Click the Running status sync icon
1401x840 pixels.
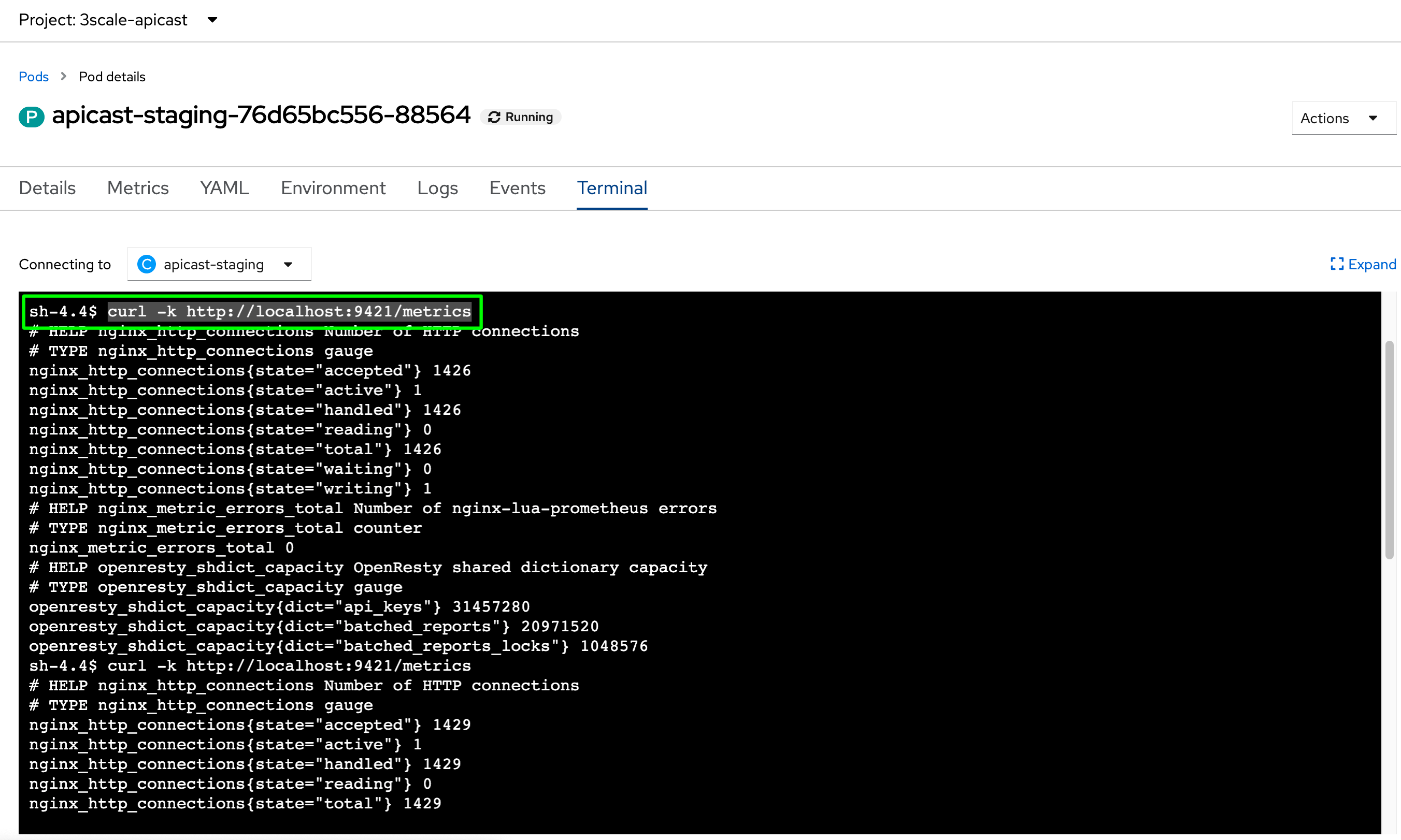[494, 117]
